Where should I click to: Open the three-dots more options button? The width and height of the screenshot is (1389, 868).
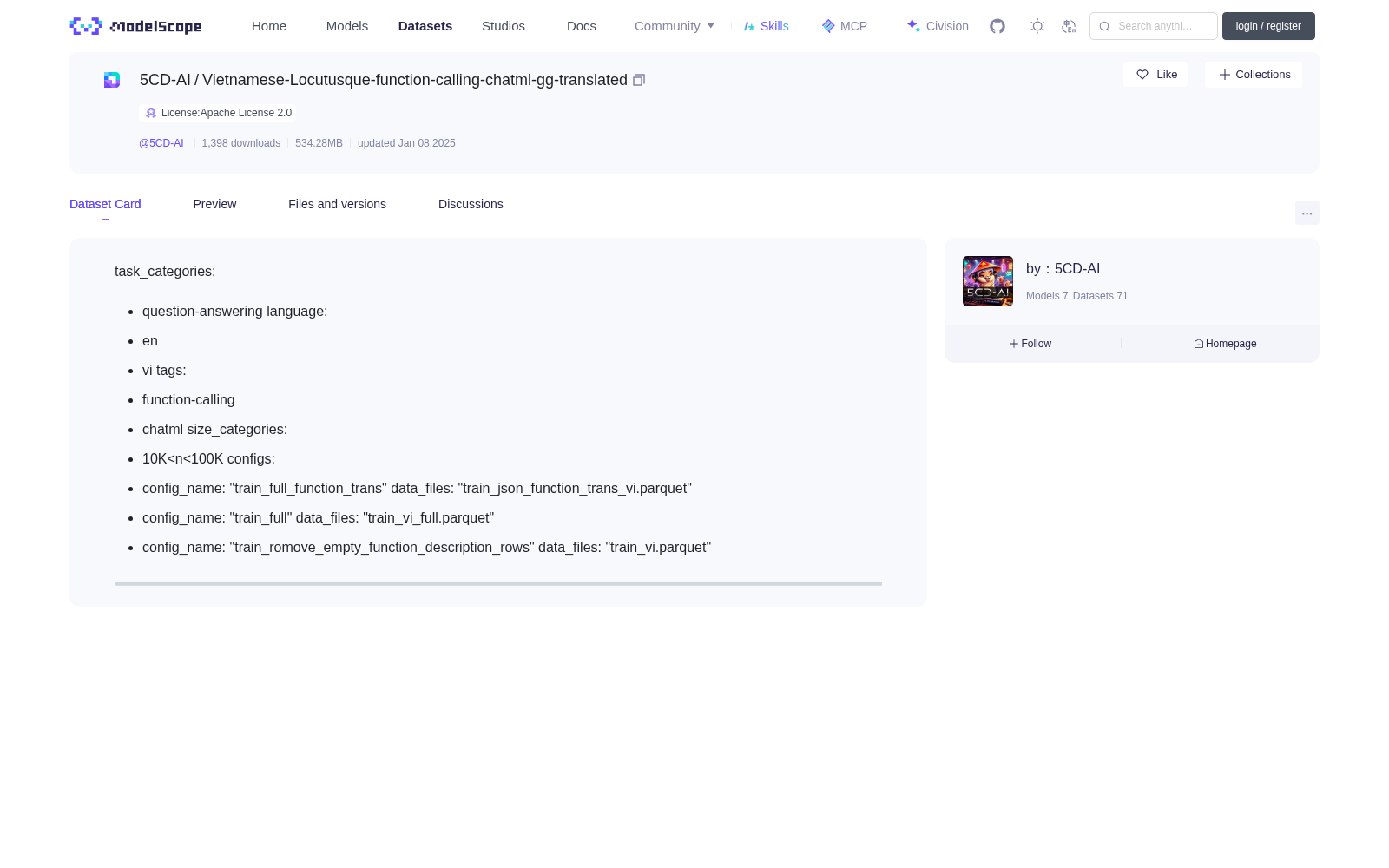coord(1307,213)
